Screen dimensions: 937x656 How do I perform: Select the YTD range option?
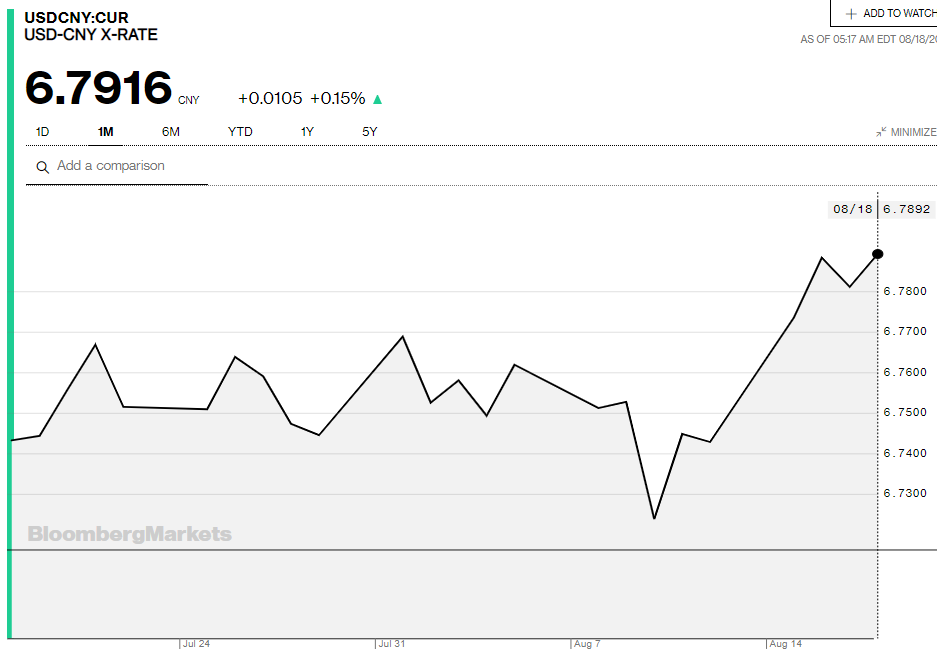coord(240,132)
